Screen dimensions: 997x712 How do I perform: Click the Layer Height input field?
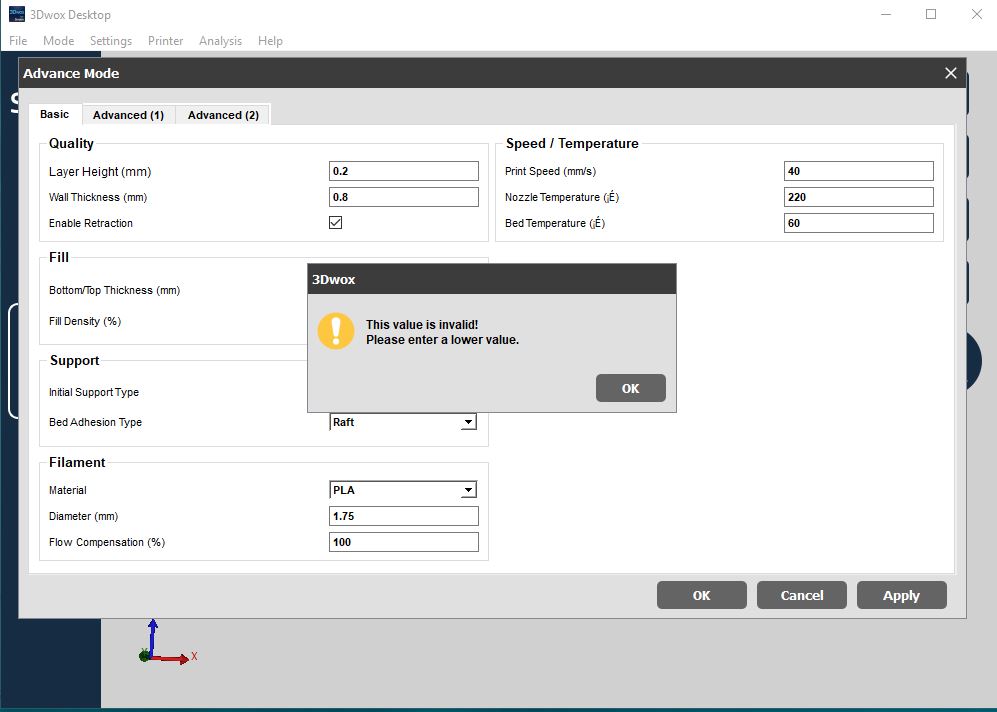pyautogui.click(x=404, y=171)
